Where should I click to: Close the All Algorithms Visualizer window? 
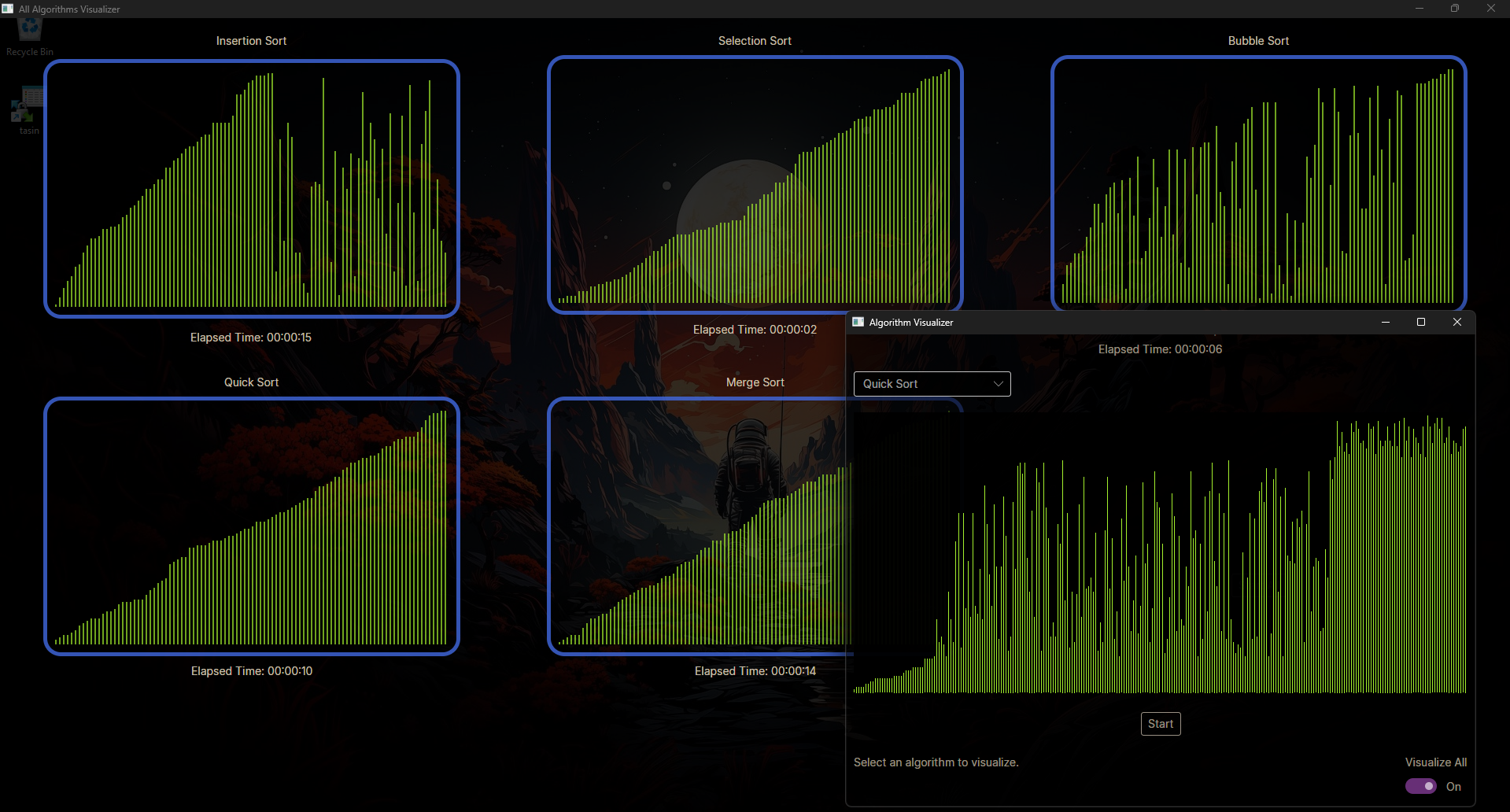(x=1491, y=9)
